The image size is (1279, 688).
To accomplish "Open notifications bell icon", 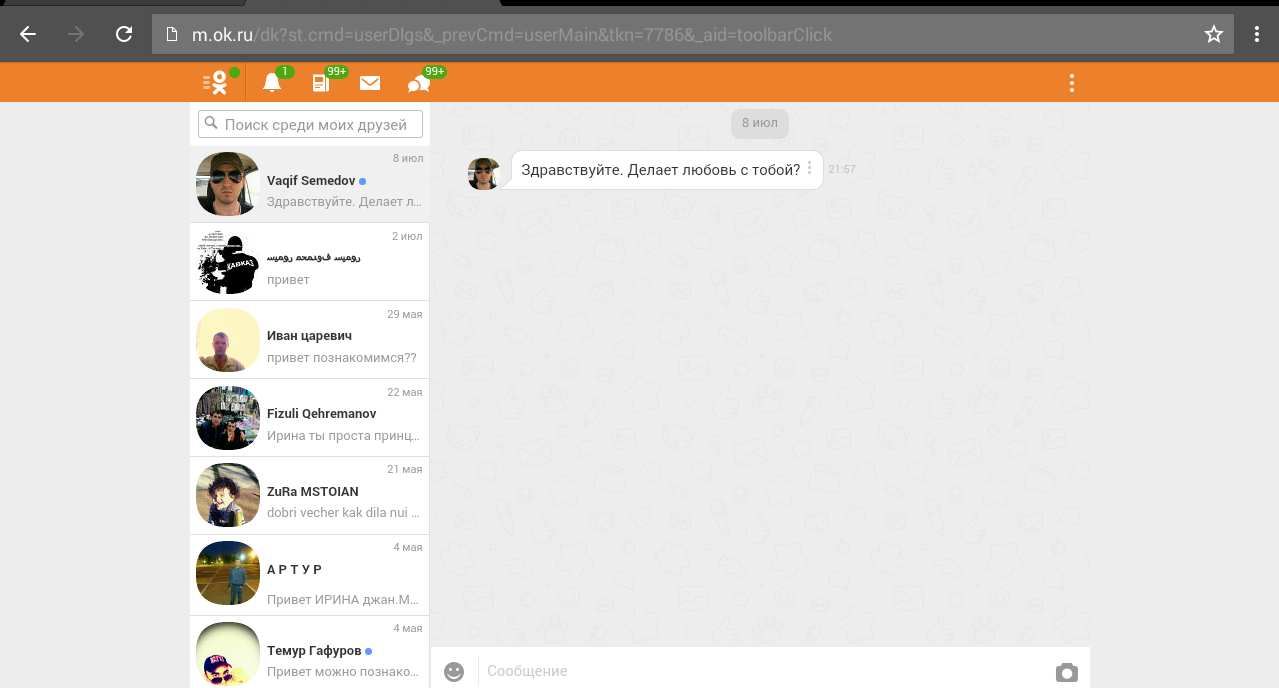I will [272, 83].
